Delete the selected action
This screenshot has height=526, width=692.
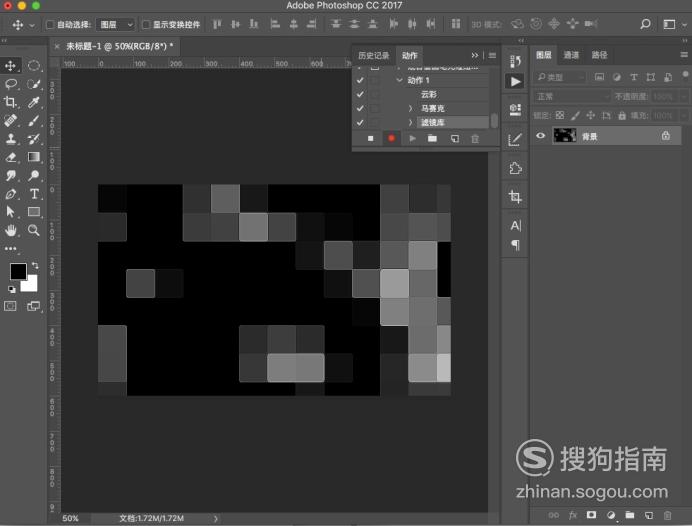tap(475, 139)
